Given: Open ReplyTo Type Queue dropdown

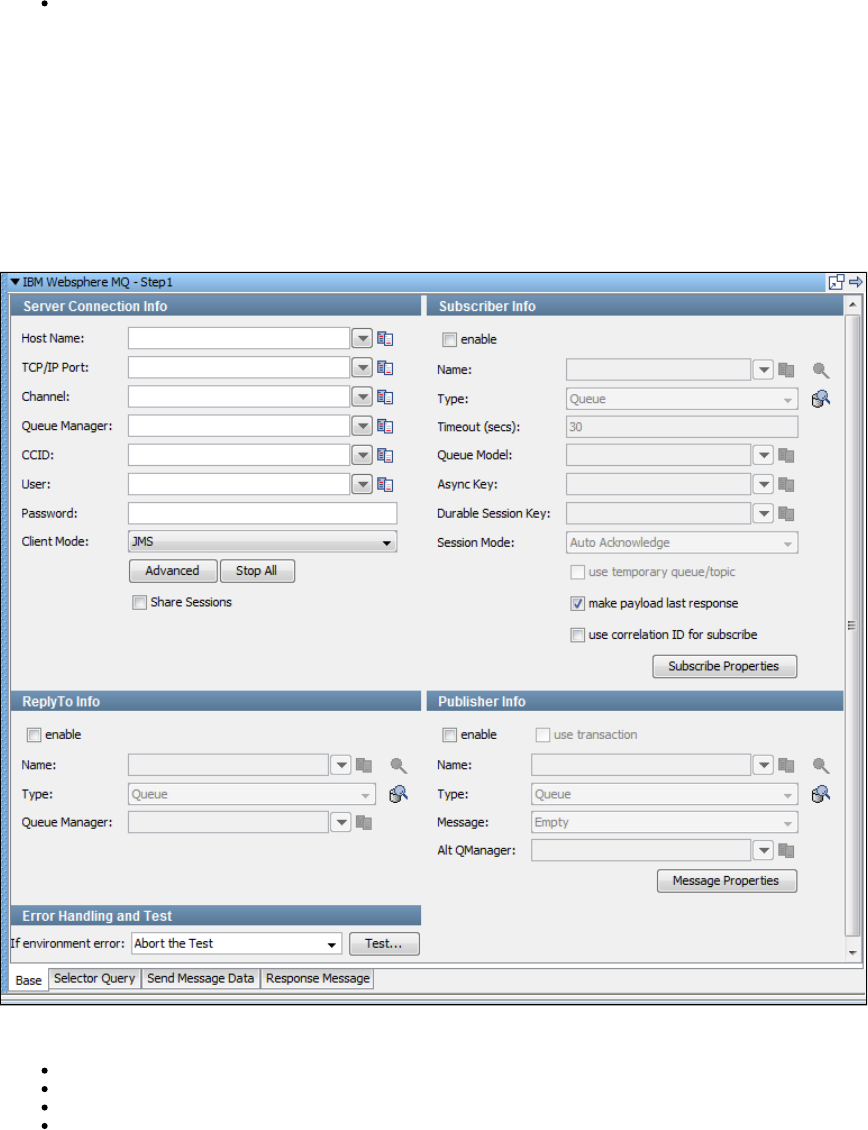Looking at the screenshot, I should pos(252,794).
